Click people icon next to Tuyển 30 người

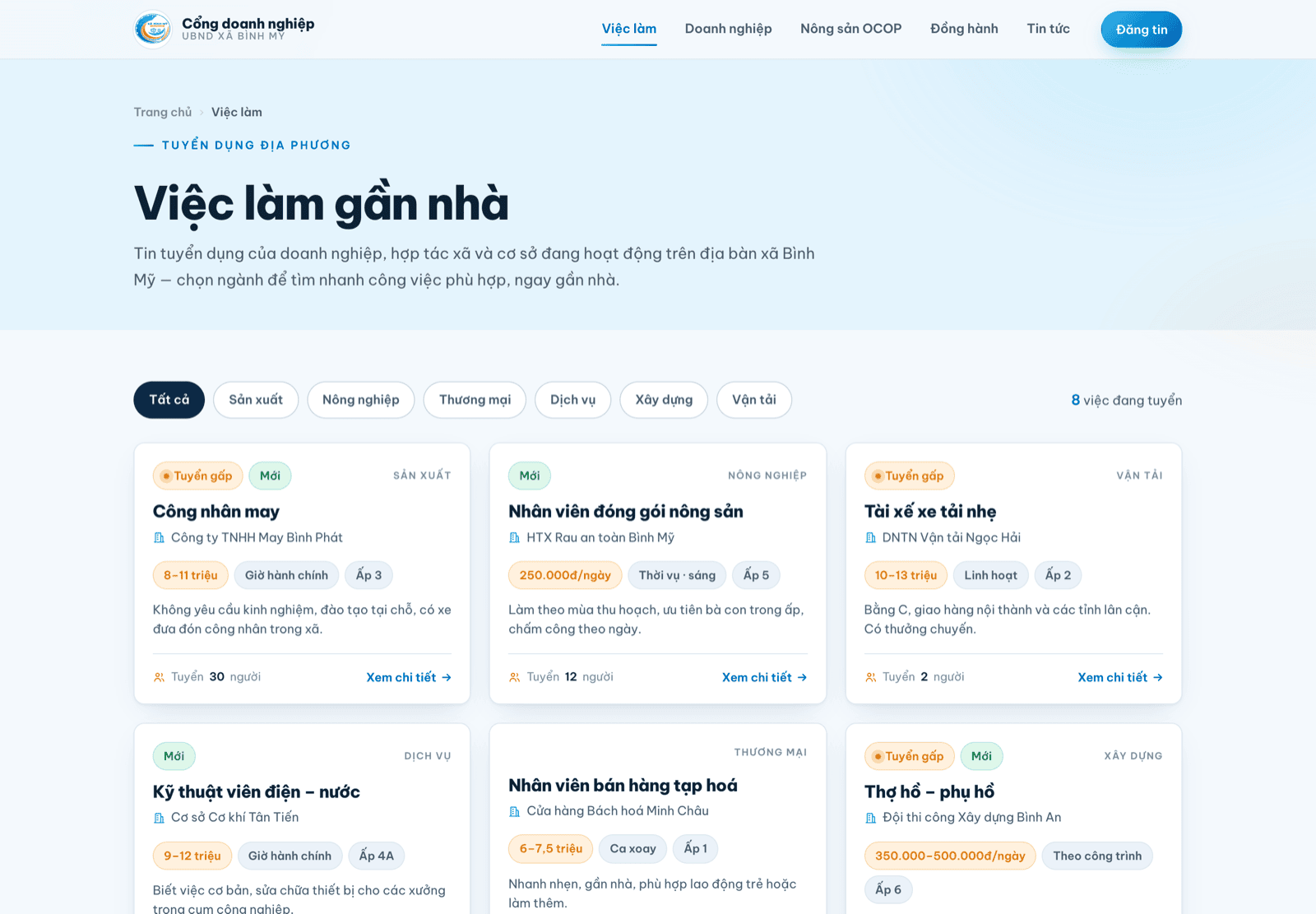160,677
